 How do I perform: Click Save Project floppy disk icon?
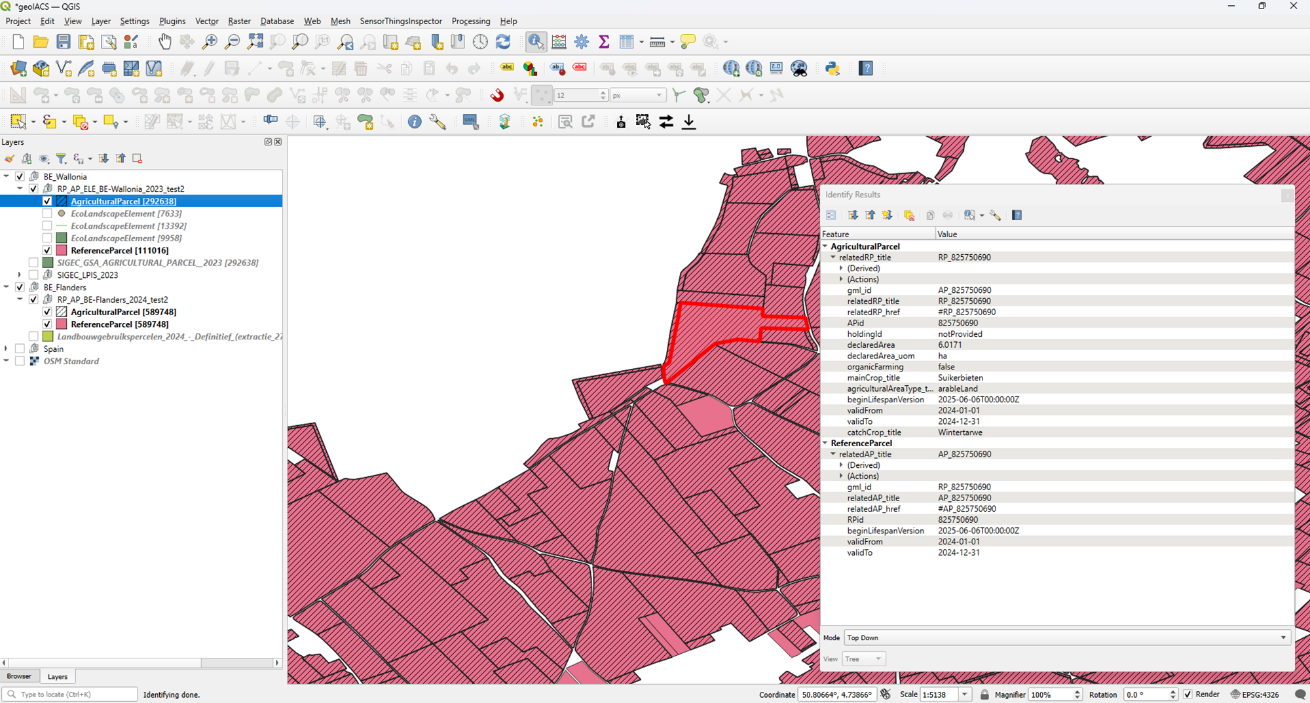pyautogui.click(x=63, y=42)
